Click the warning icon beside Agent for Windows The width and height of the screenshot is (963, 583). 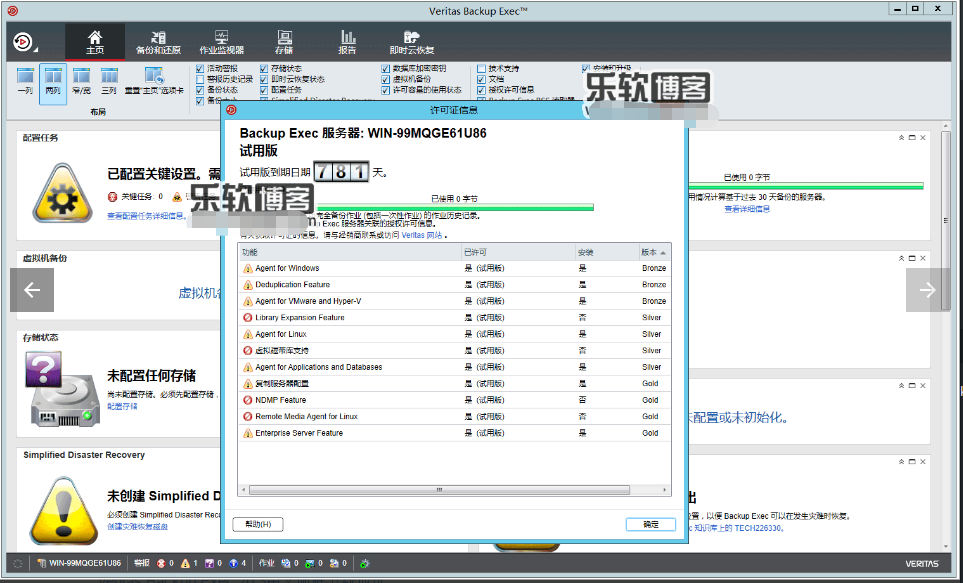pos(248,268)
